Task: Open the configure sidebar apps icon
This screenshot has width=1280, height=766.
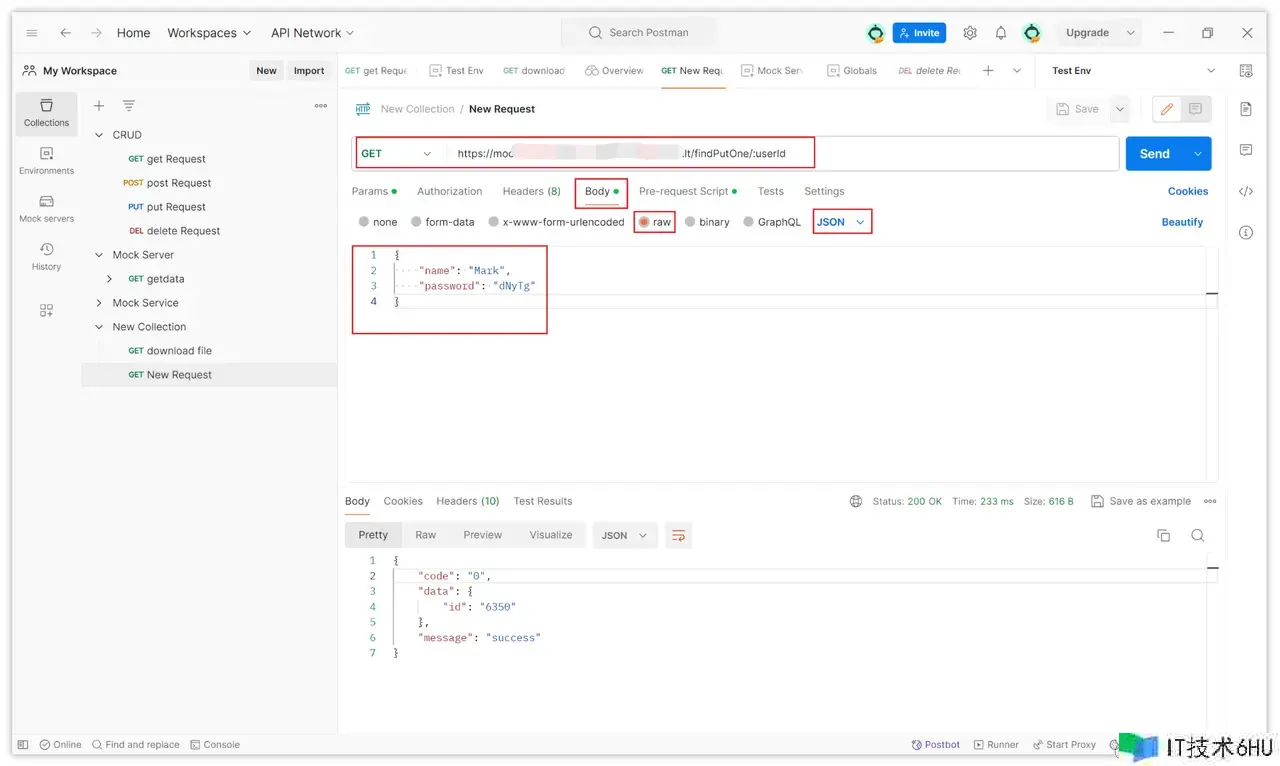Action: tap(46, 310)
